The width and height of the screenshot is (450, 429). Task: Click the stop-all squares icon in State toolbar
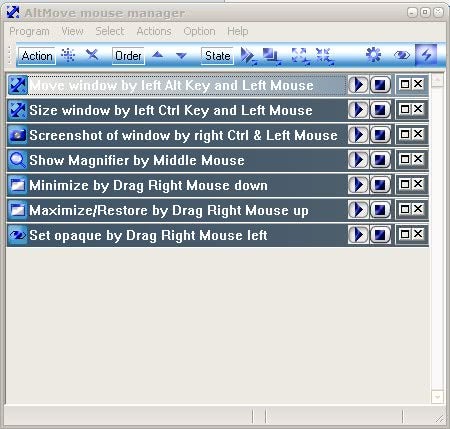272,56
